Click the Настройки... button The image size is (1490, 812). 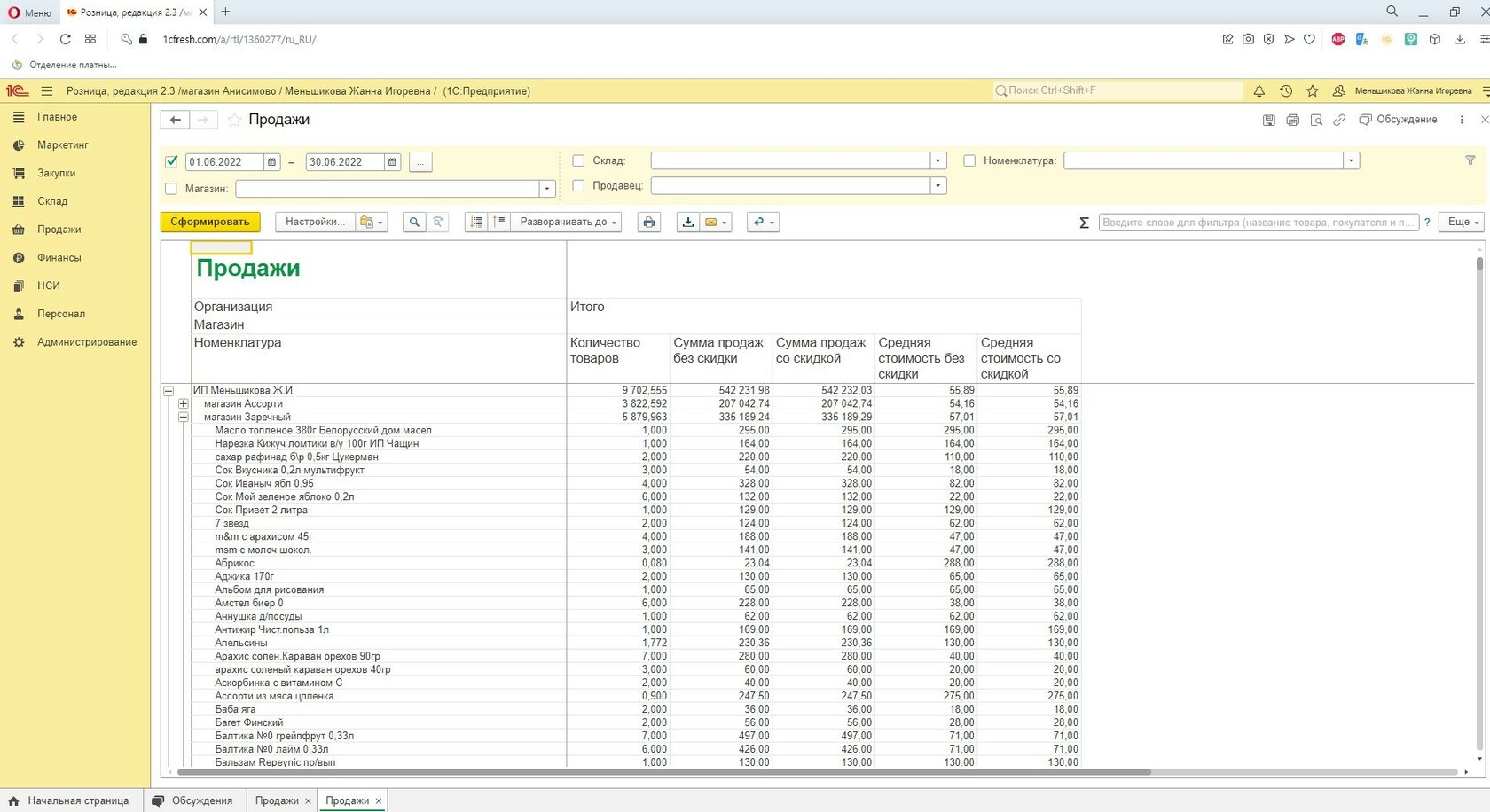point(315,223)
